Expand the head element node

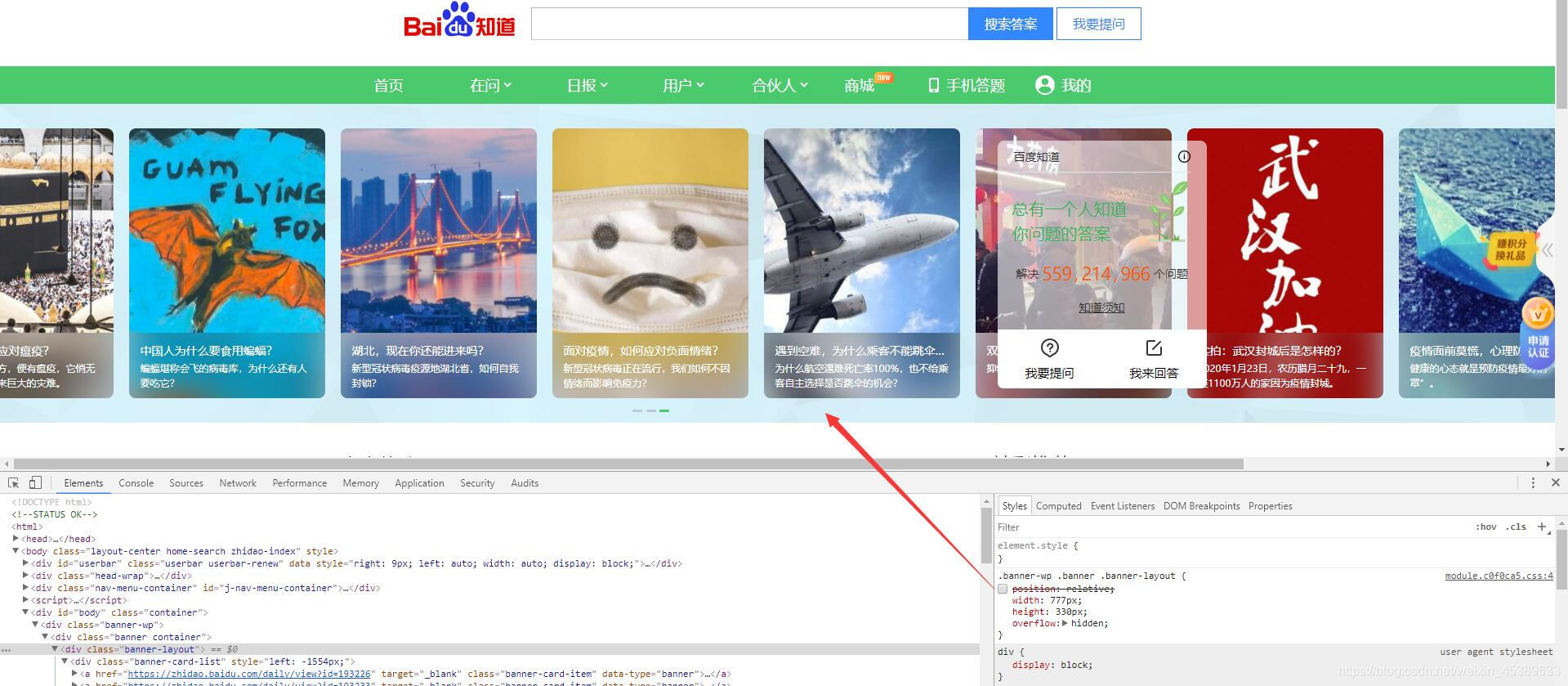[x=16, y=539]
